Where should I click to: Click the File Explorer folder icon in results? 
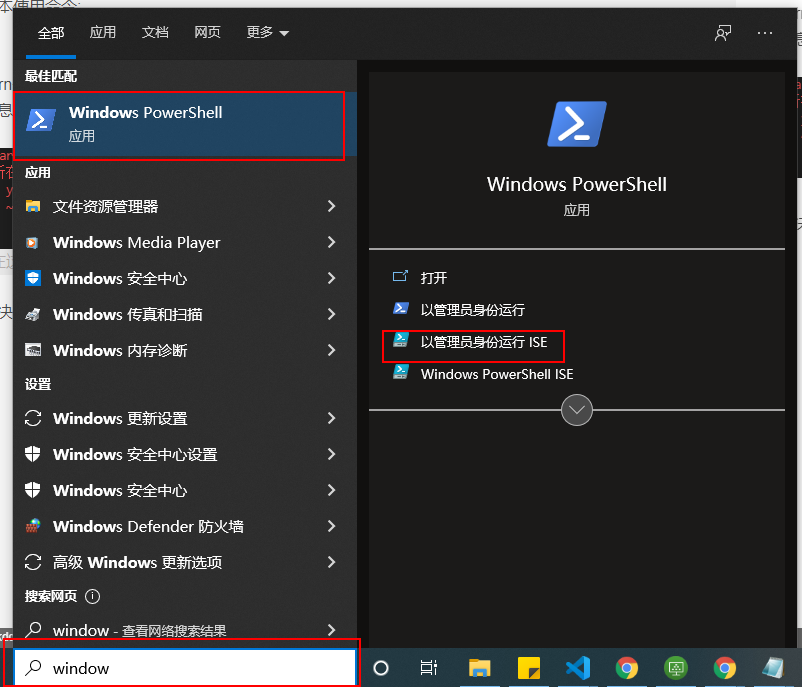[33, 206]
